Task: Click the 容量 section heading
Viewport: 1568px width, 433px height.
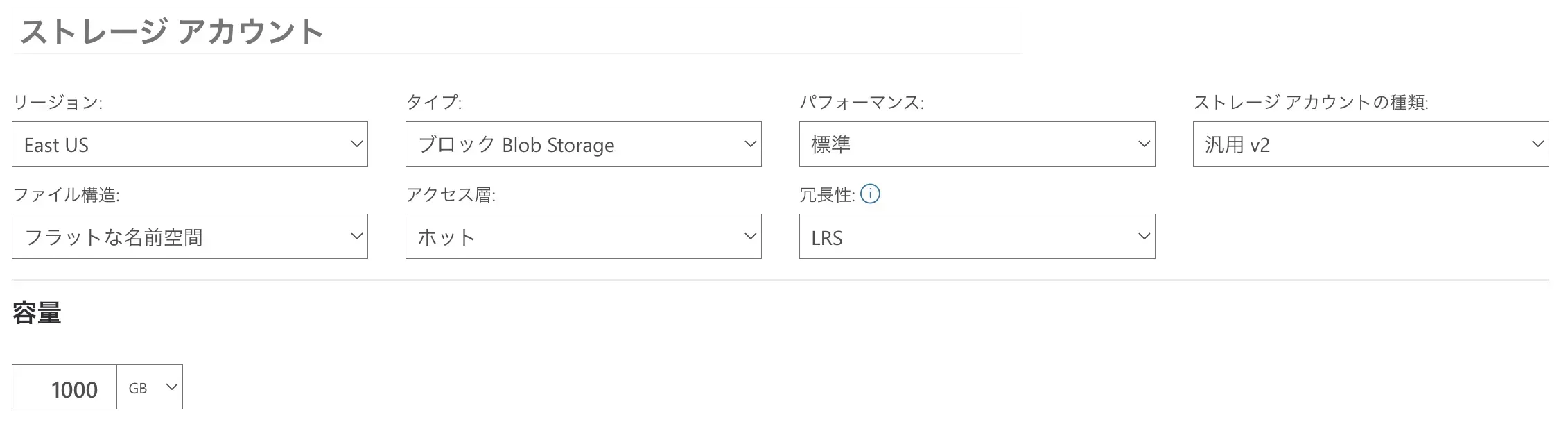Action: [x=37, y=314]
